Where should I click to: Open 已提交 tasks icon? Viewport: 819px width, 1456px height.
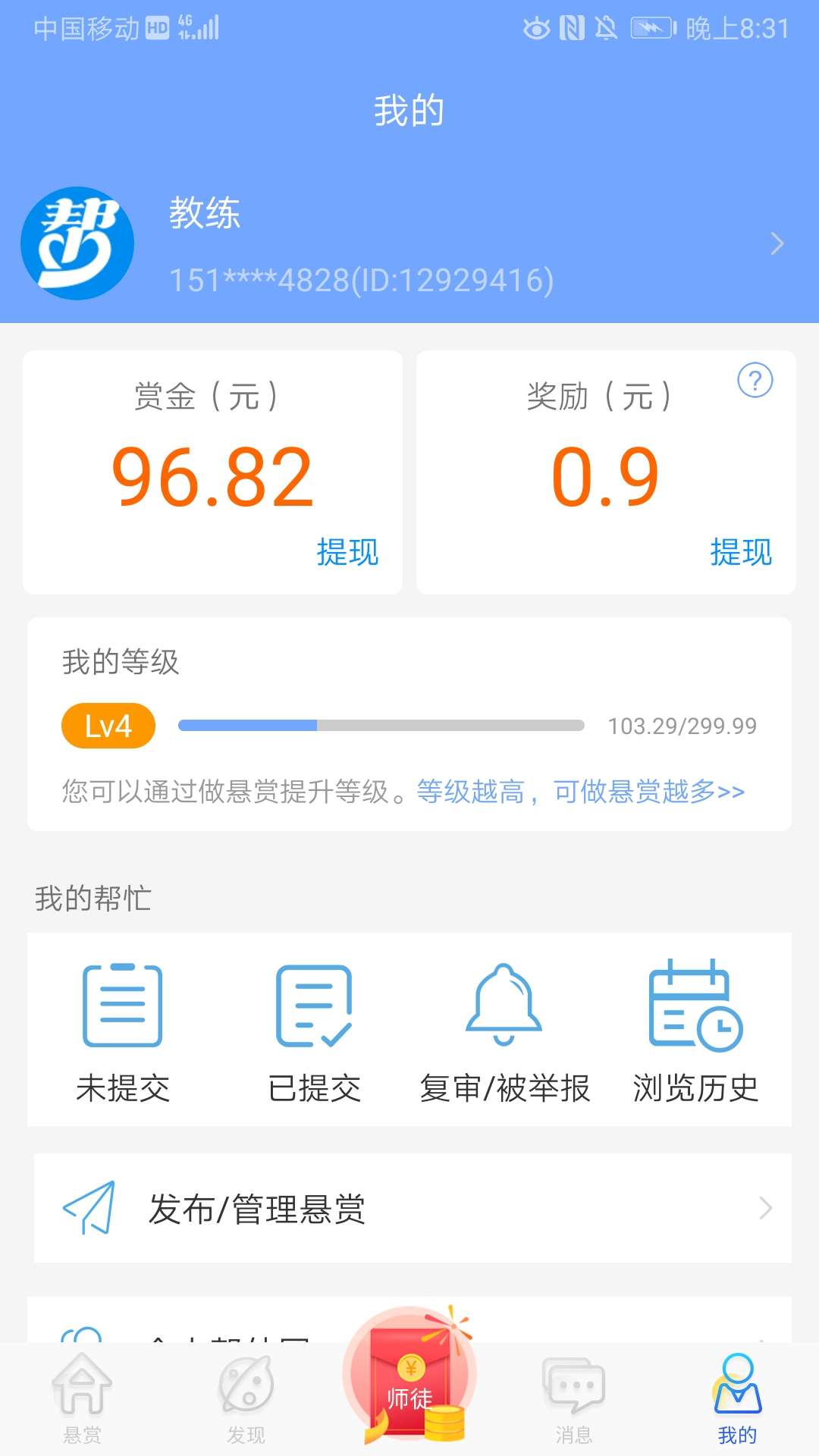tap(314, 1005)
